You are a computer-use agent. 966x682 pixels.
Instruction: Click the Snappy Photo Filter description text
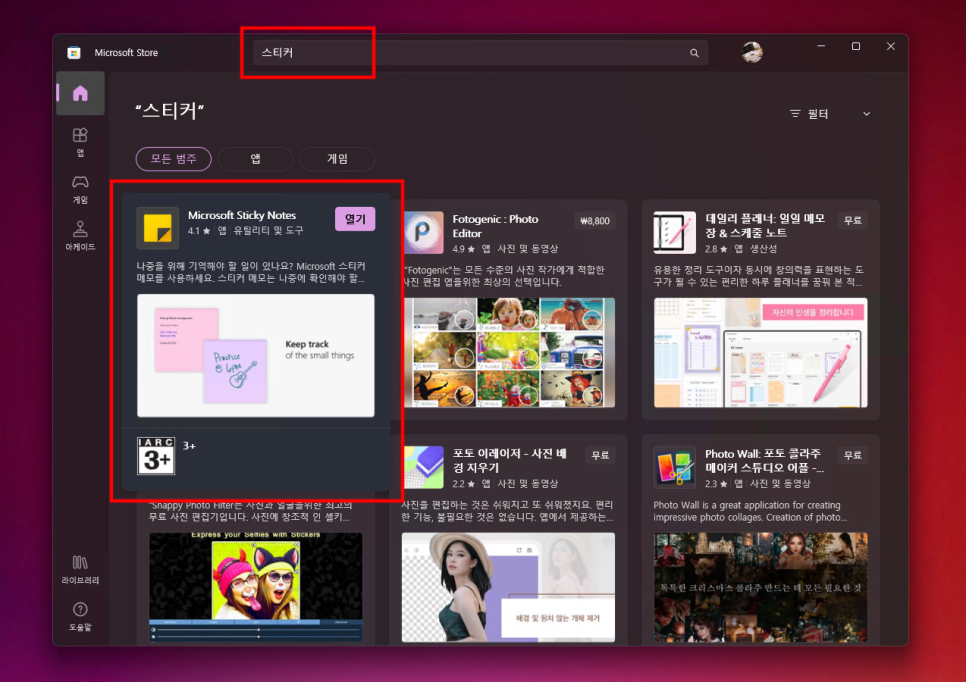(252, 511)
